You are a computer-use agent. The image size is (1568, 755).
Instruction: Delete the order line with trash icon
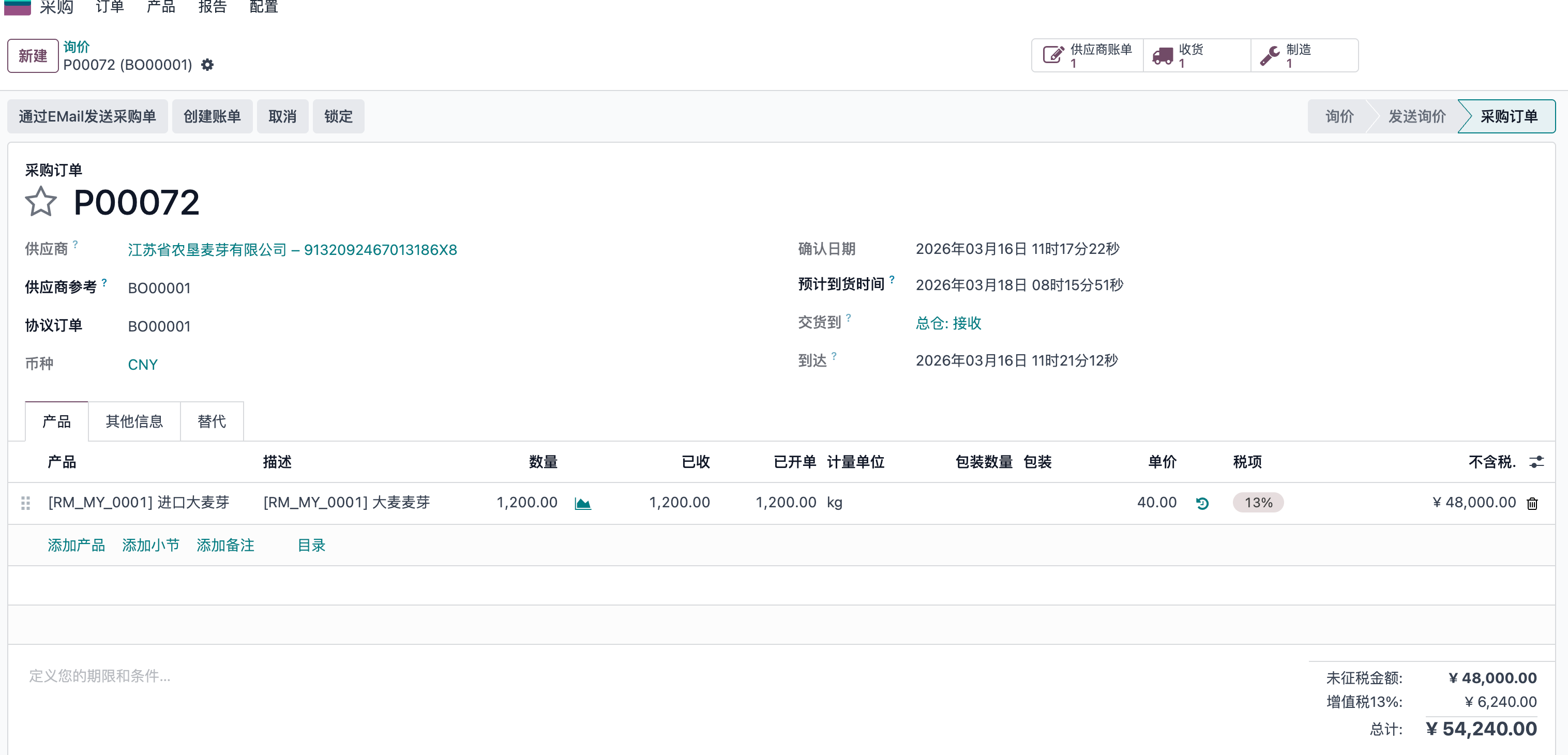point(1532,504)
